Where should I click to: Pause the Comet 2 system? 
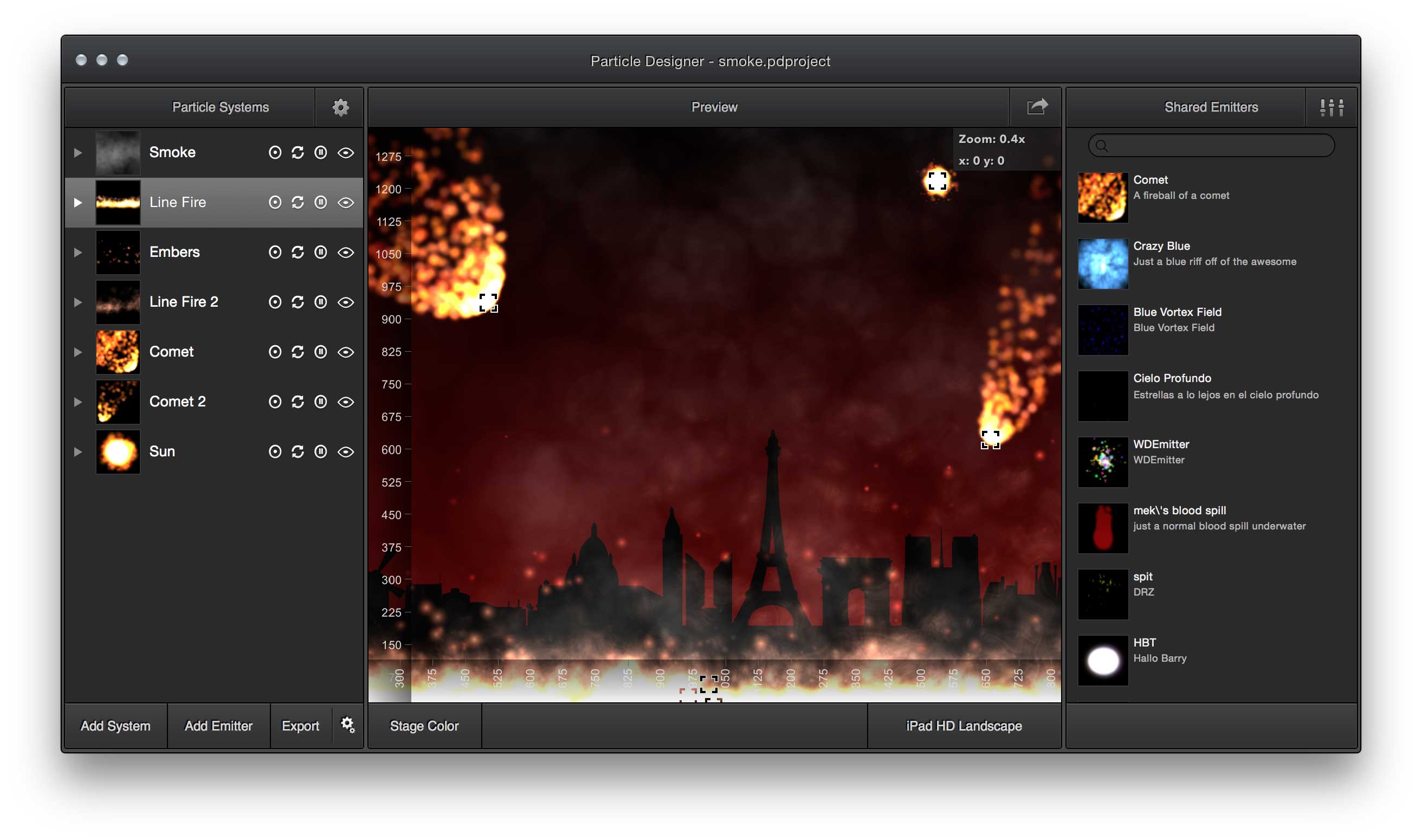320,402
